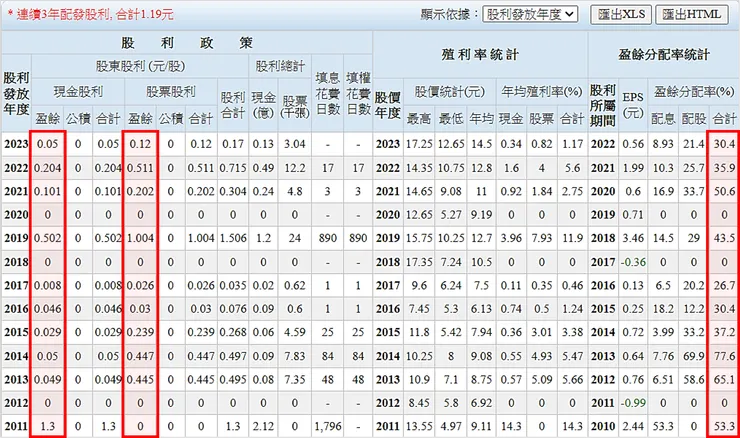
Task: Click the 3.96 cash yield cell
Action: [511, 238]
